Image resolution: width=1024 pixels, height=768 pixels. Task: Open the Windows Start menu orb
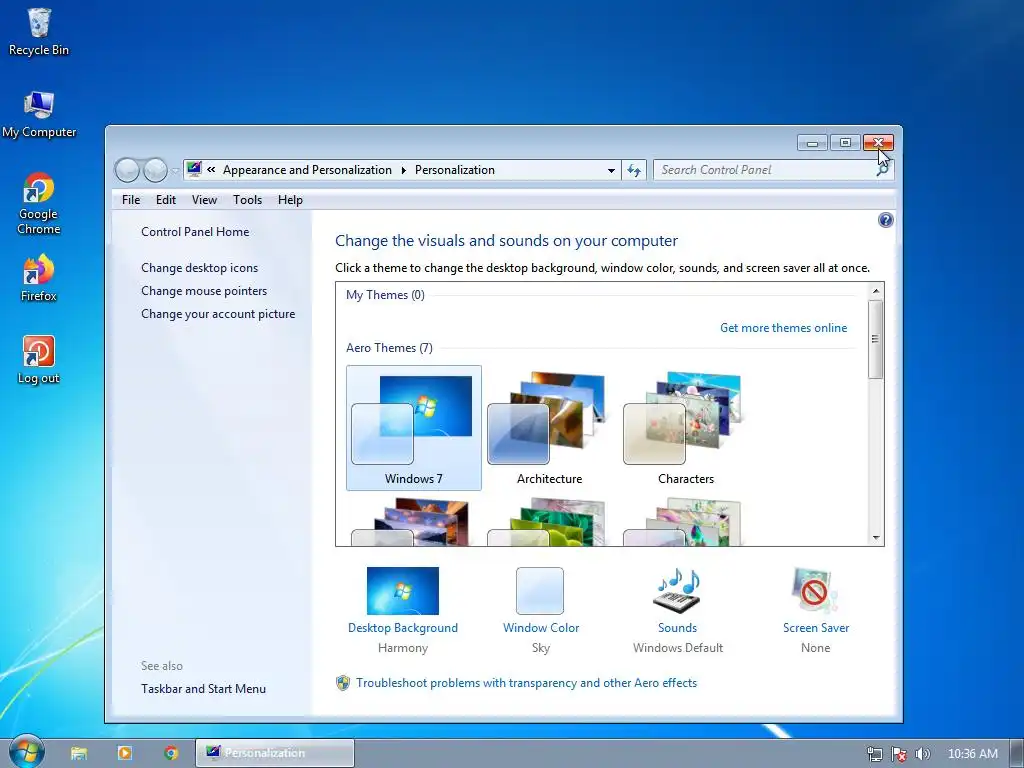click(26, 752)
